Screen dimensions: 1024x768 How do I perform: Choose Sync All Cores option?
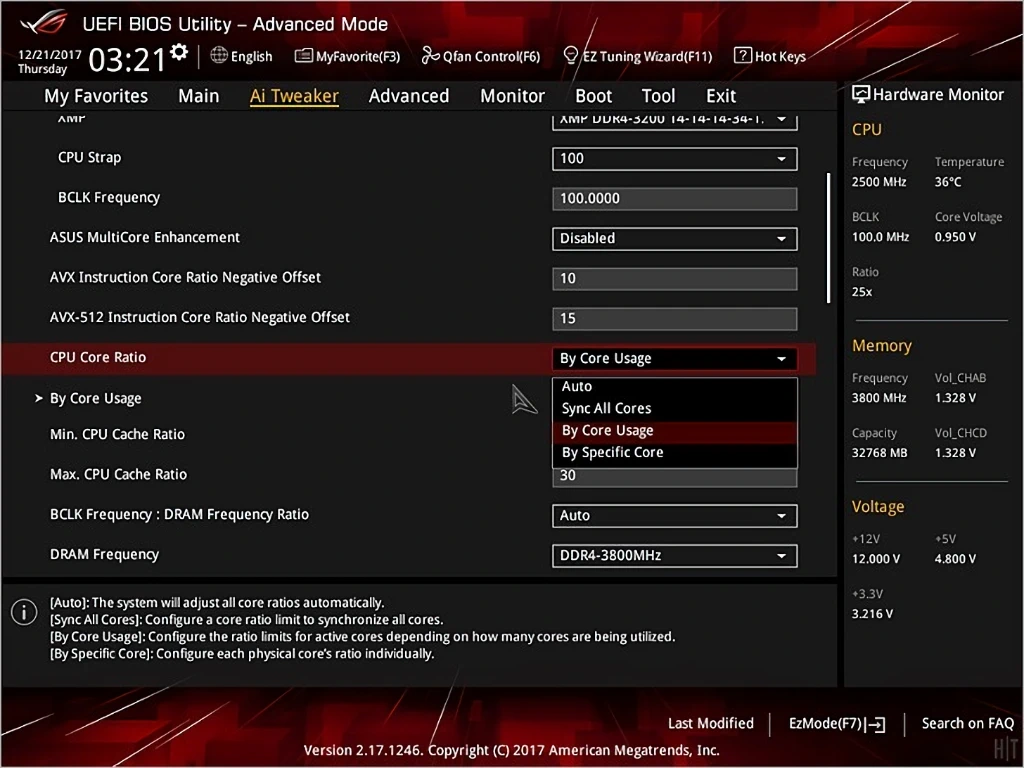coord(675,409)
